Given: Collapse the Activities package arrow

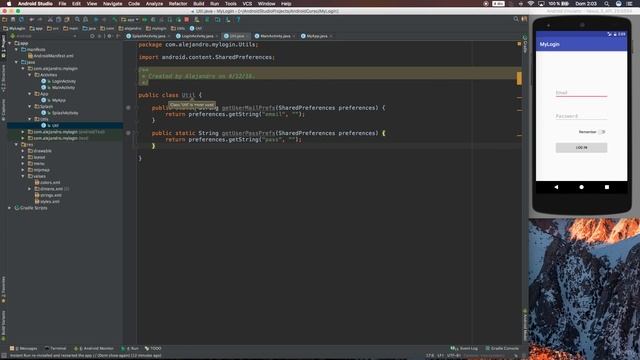Looking at the screenshot, I should (x=30, y=75).
